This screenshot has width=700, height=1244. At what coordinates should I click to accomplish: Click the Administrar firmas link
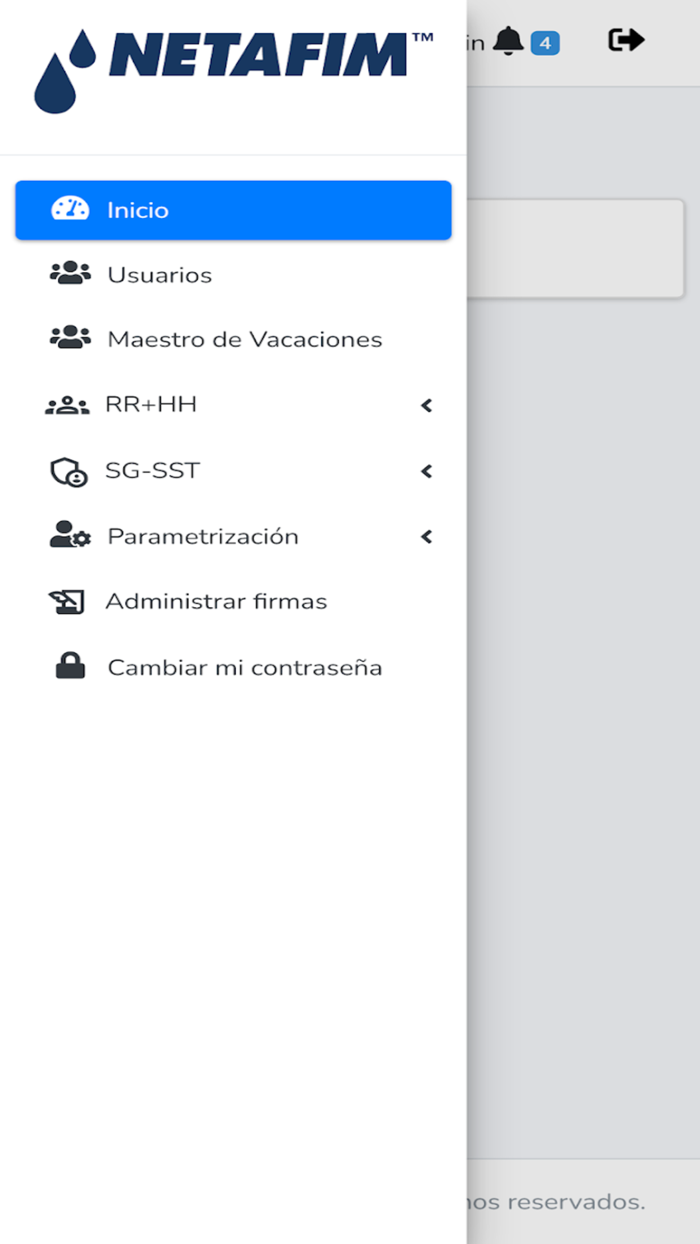pyautogui.click(x=217, y=601)
